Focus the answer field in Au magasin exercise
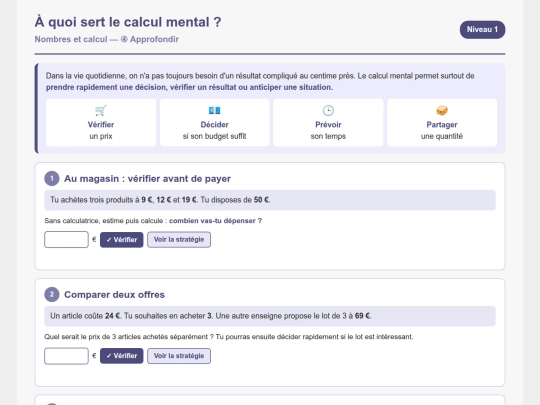540x405 pixels. tap(66, 240)
